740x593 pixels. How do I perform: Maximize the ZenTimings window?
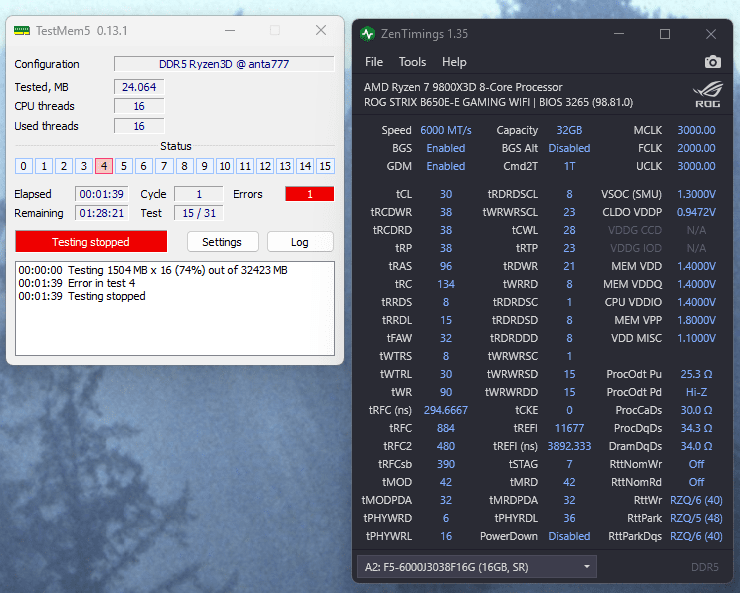[665, 34]
